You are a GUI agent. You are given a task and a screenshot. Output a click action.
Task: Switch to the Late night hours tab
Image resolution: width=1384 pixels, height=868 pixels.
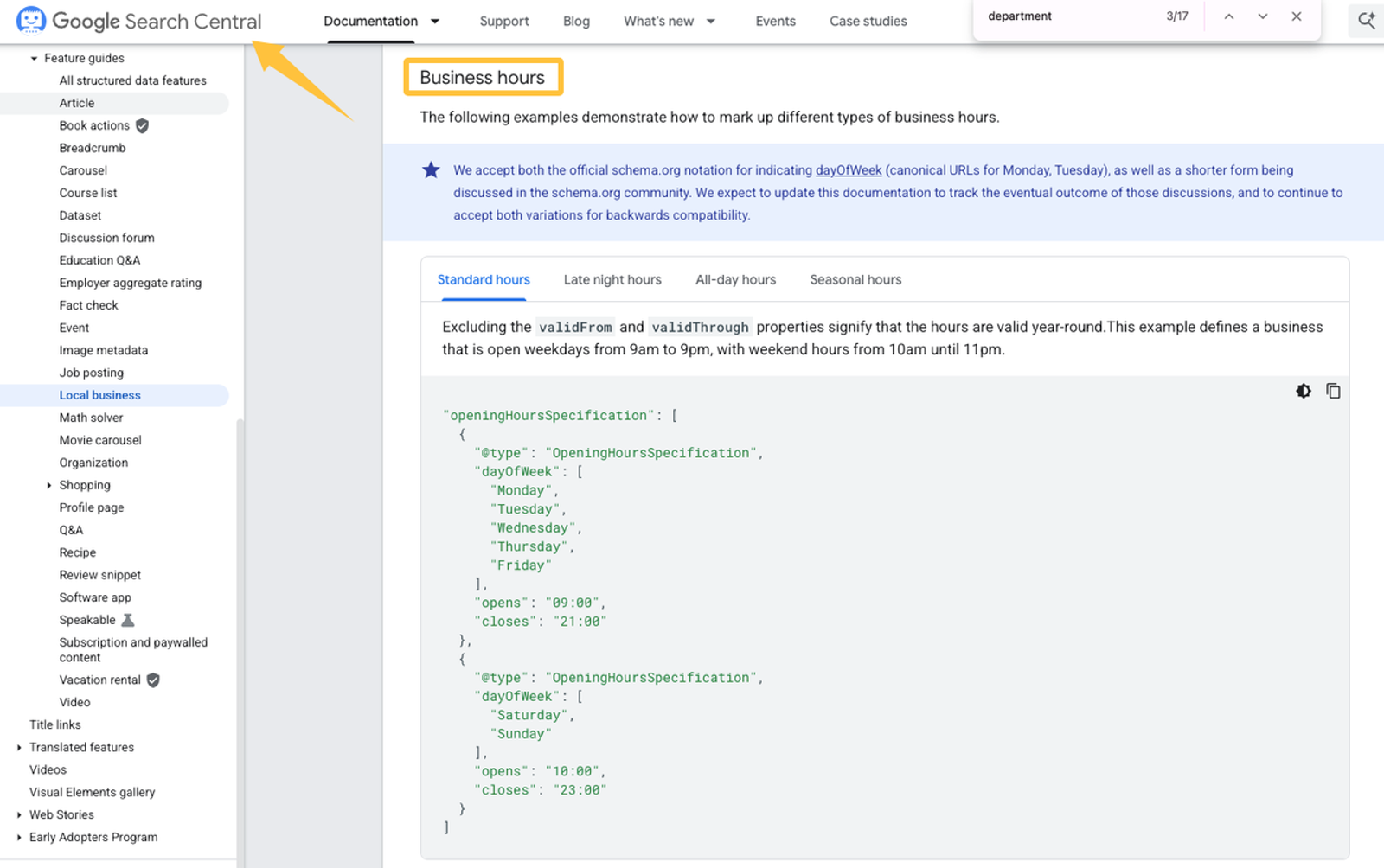[x=612, y=279]
